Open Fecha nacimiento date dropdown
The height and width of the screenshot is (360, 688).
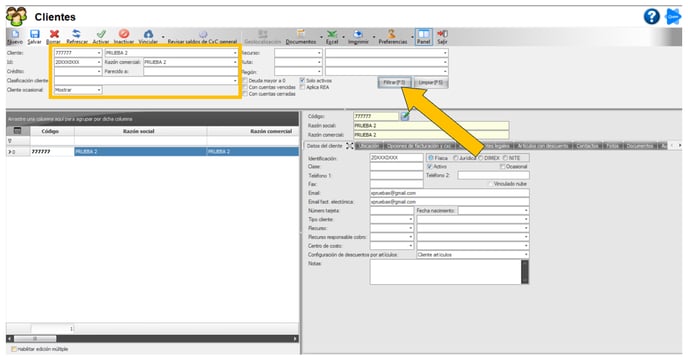pos(526,211)
